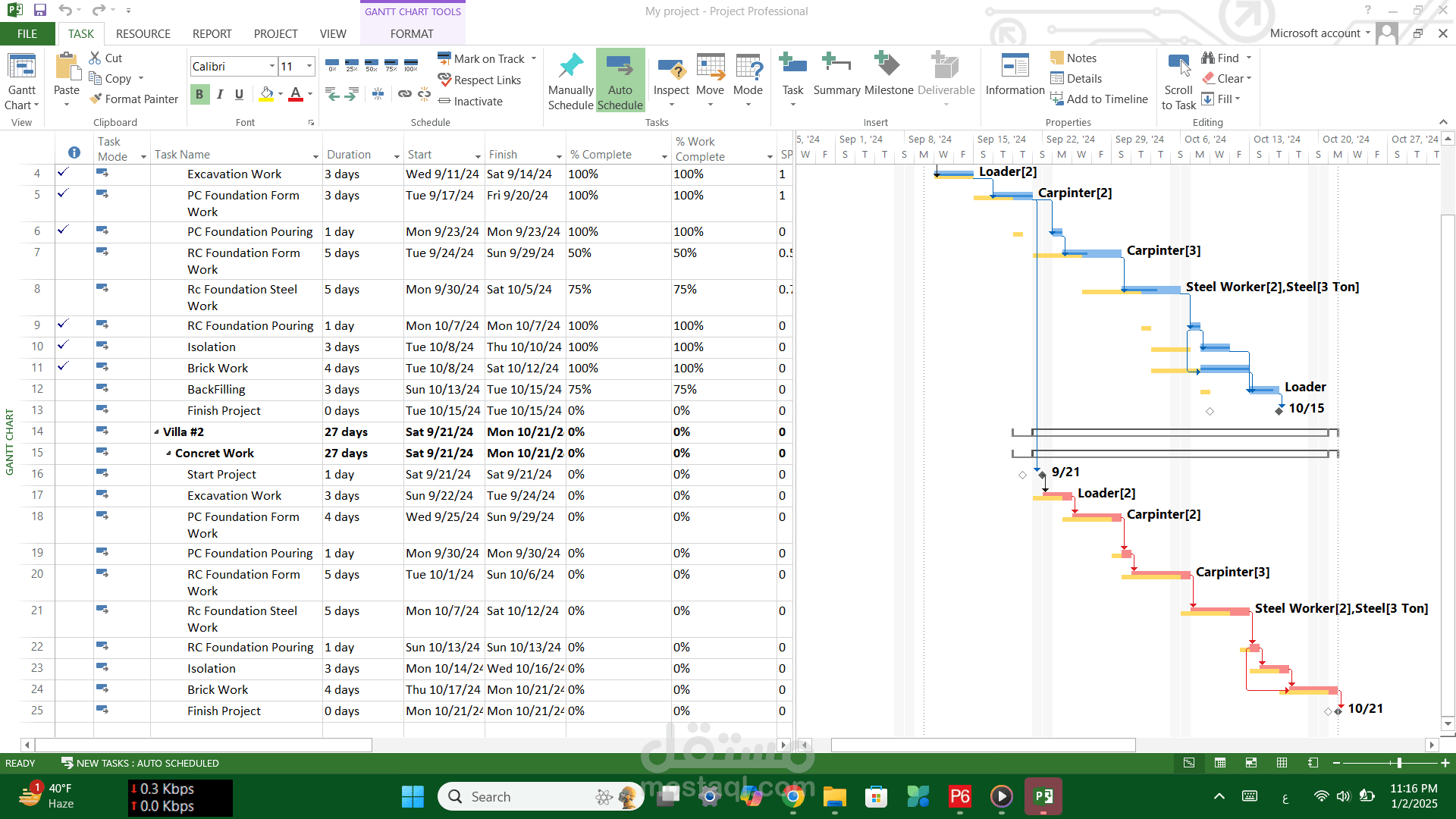Screen dimensions: 1456x819
Task: Toggle Respect Links
Action: pyautogui.click(x=479, y=80)
